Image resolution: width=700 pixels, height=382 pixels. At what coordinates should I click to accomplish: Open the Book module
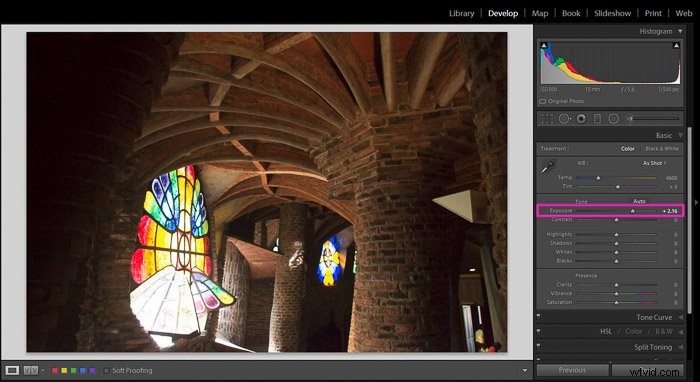[x=571, y=13]
